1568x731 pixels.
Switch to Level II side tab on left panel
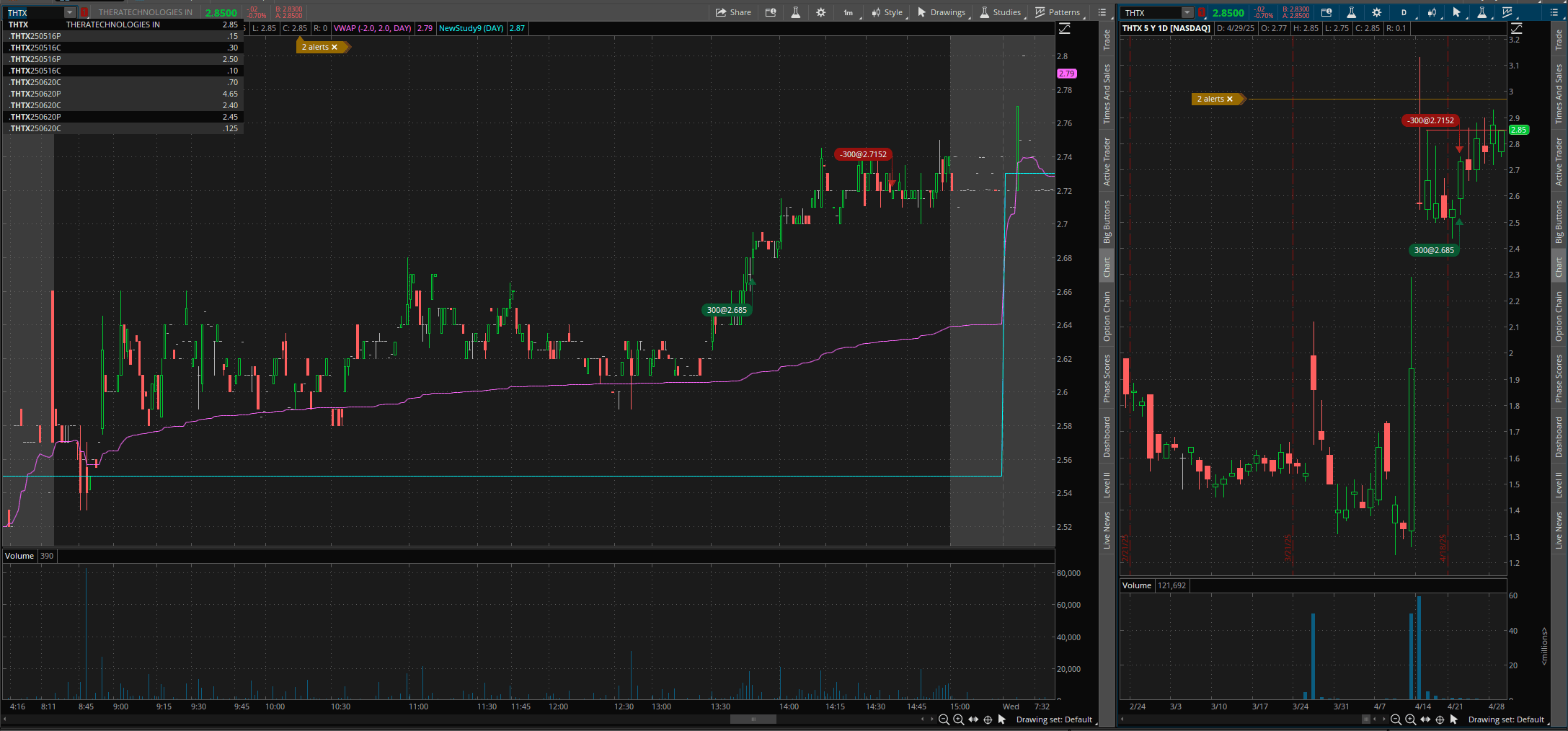pyautogui.click(x=1107, y=484)
